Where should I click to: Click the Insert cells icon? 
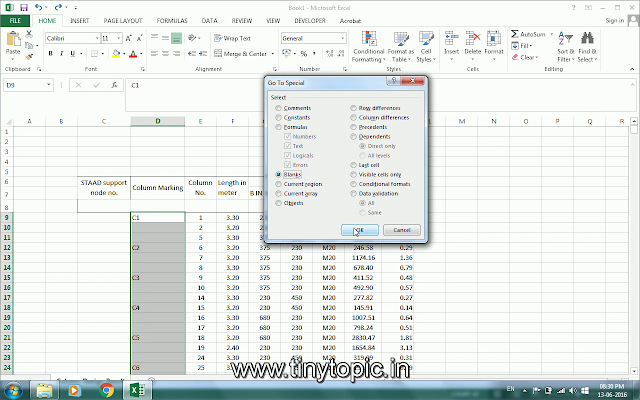pos(451,38)
